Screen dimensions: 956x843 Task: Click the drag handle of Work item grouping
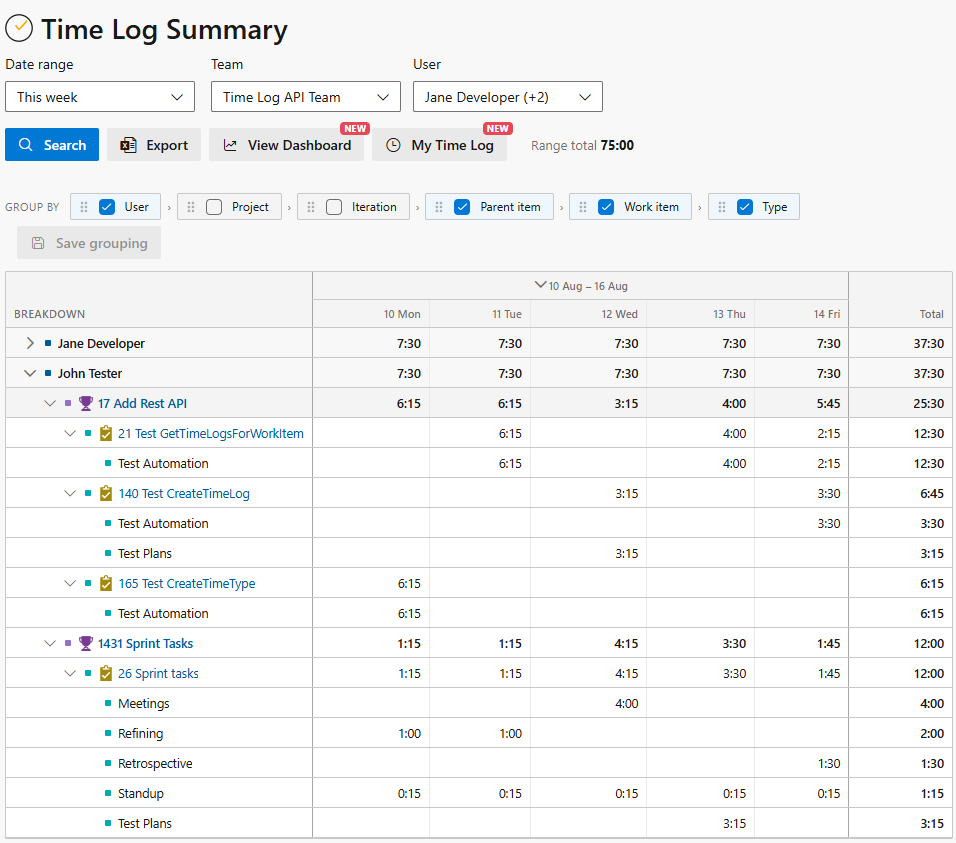583,207
